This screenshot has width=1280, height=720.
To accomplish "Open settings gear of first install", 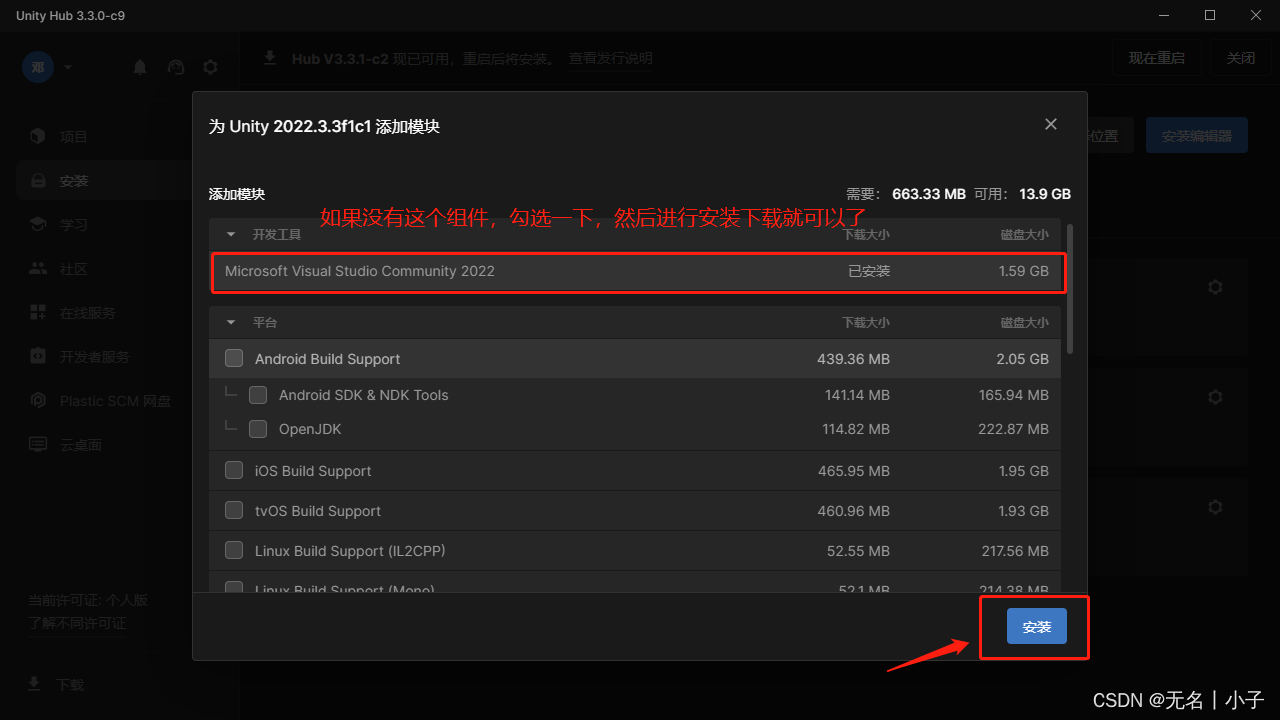I will click(x=1215, y=287).
